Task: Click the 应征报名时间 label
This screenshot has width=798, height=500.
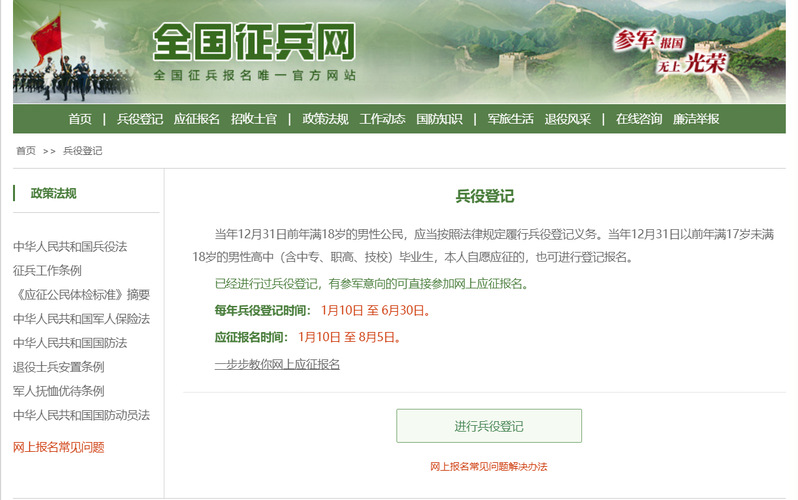Action: tap(251, 337)
